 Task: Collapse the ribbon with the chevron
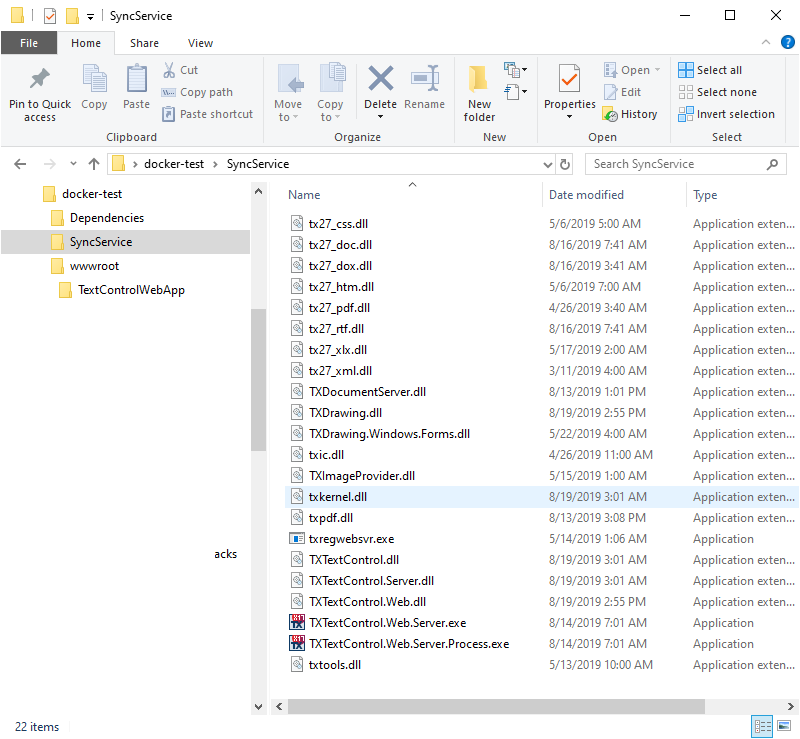point(766,42)
